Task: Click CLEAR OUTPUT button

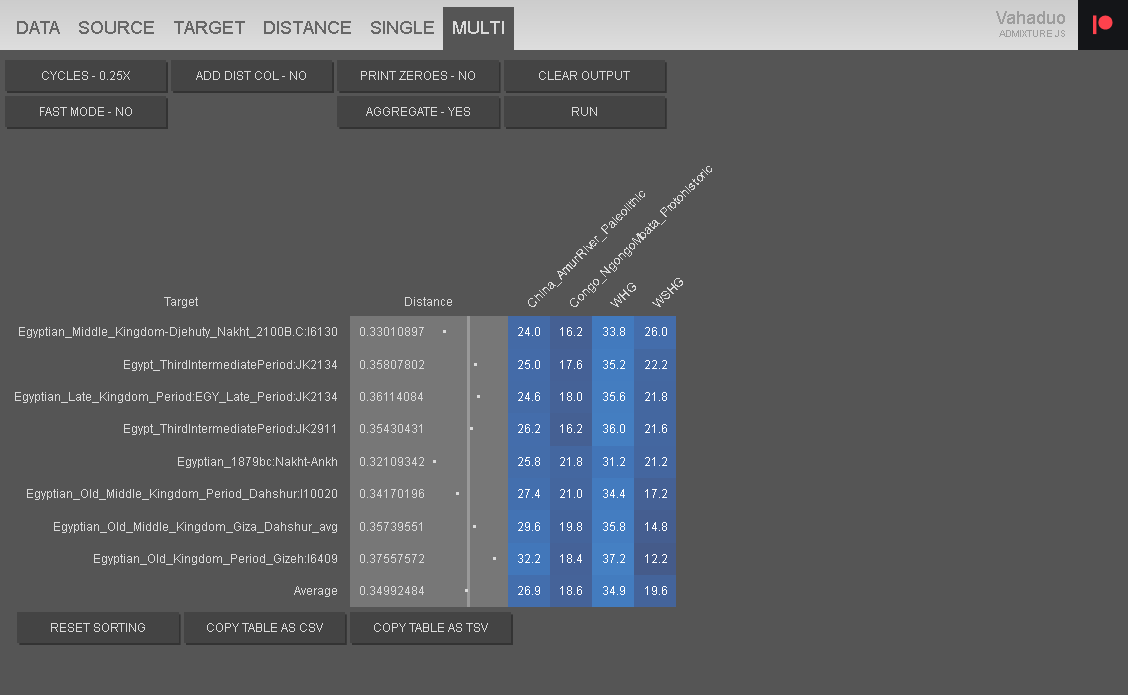Action: 584,76
